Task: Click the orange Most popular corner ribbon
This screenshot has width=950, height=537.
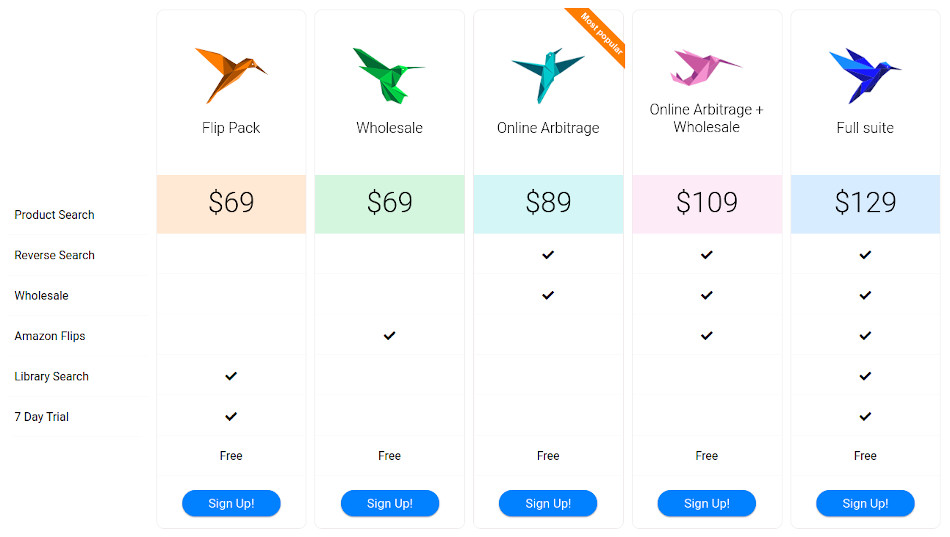Action: [599, 35]
